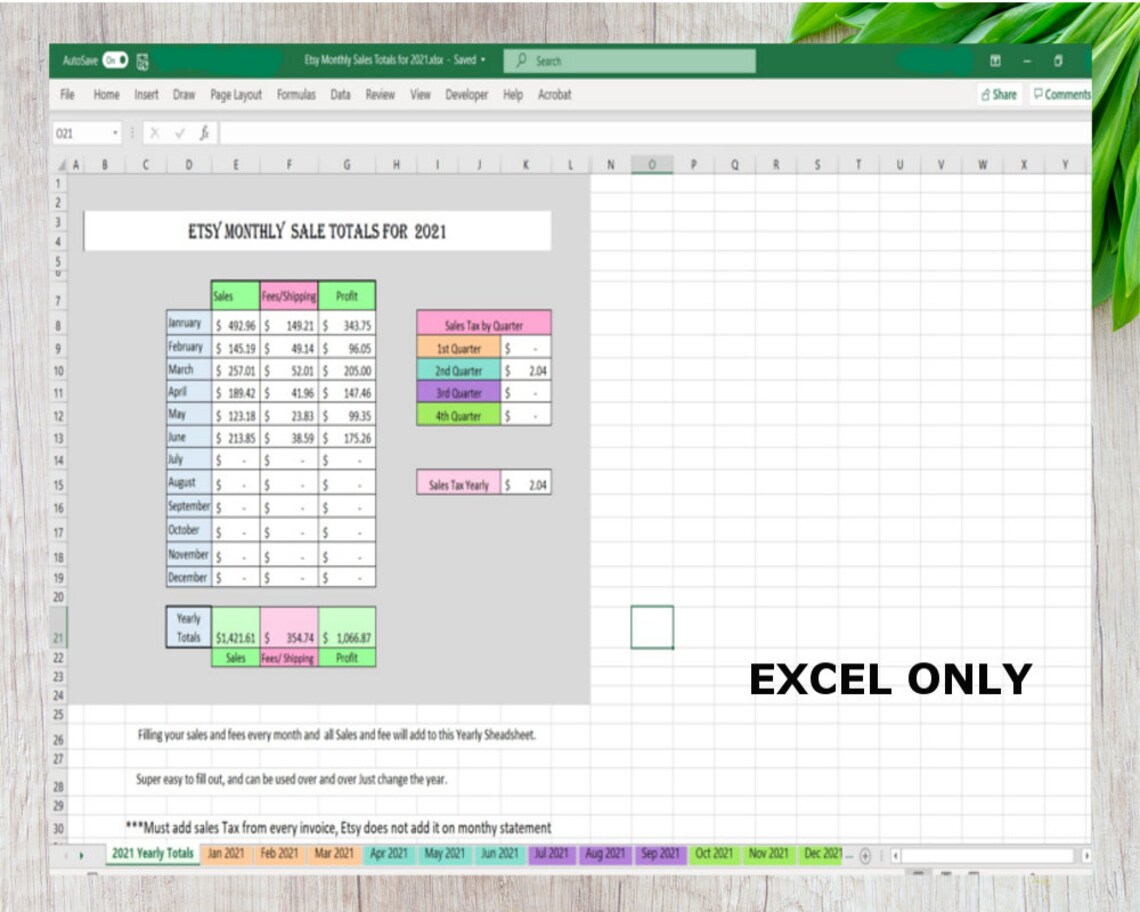Open the Name Box dropdown arrow
1140x912 pixels.
(114, 133)
